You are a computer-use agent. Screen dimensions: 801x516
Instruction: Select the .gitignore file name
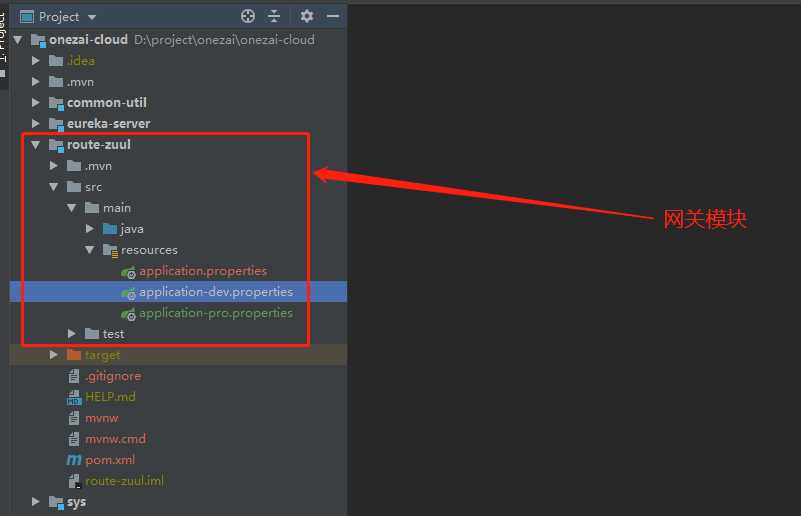click(113, 377)
